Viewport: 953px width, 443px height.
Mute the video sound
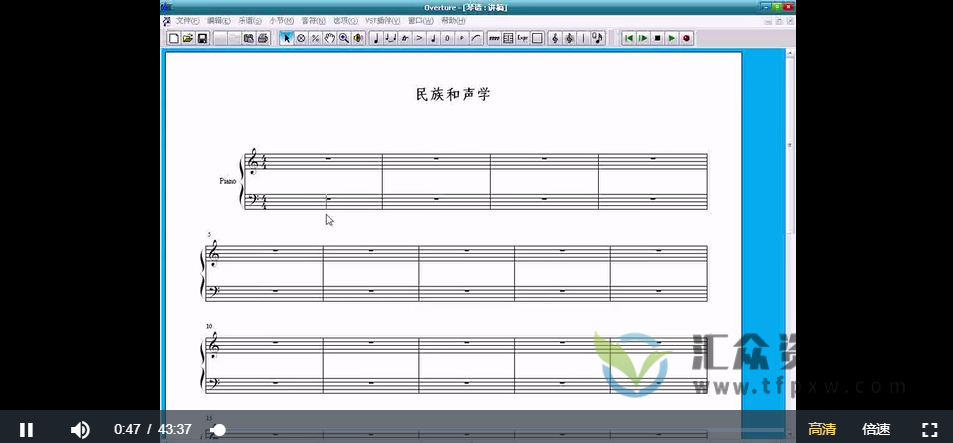click(x=80, y=429)
